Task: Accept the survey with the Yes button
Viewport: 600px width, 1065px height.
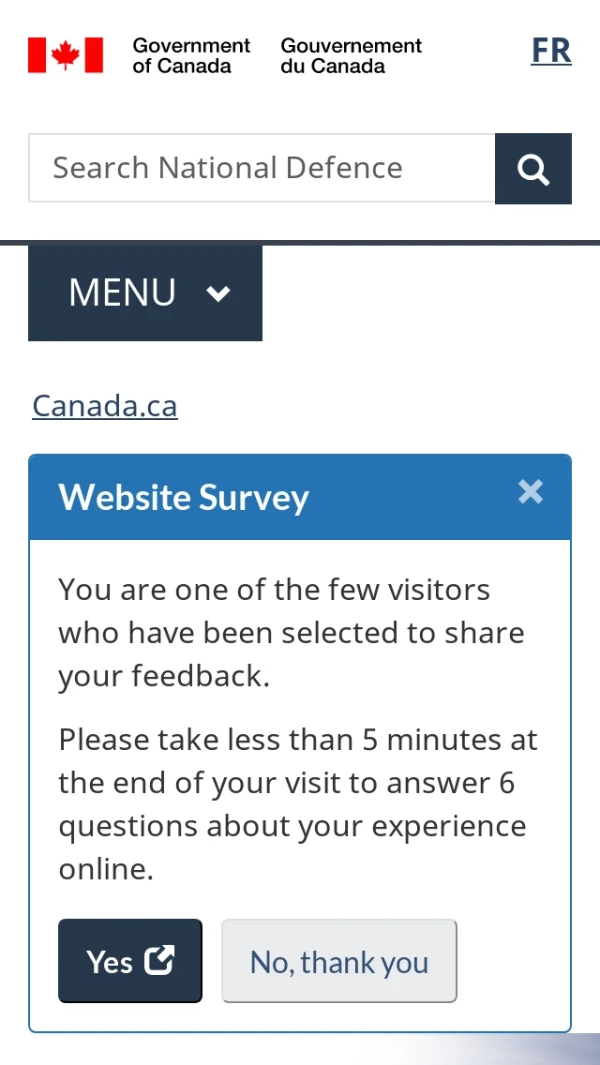Action: coord(130,960)
